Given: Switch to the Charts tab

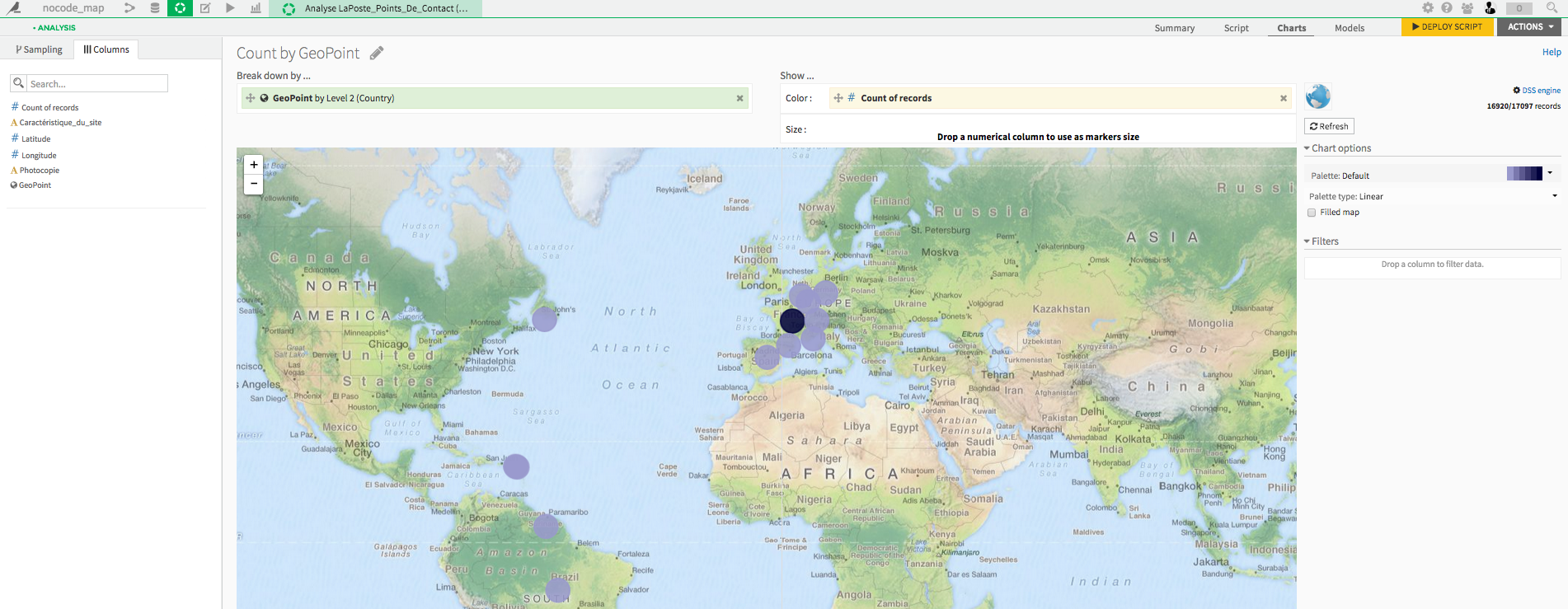Looking at the screenshot, I should pos(1291,28).
